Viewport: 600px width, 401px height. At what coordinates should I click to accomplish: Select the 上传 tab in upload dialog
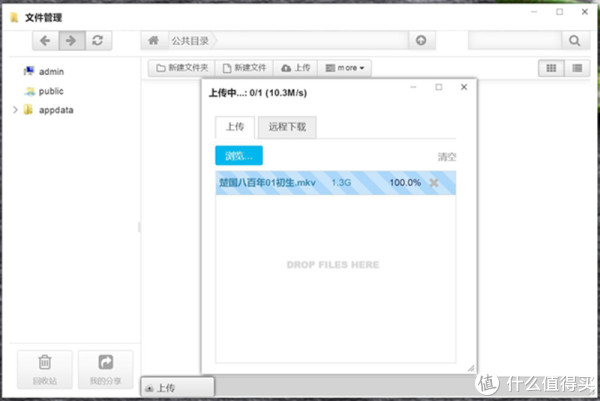(x=235, y=127)
